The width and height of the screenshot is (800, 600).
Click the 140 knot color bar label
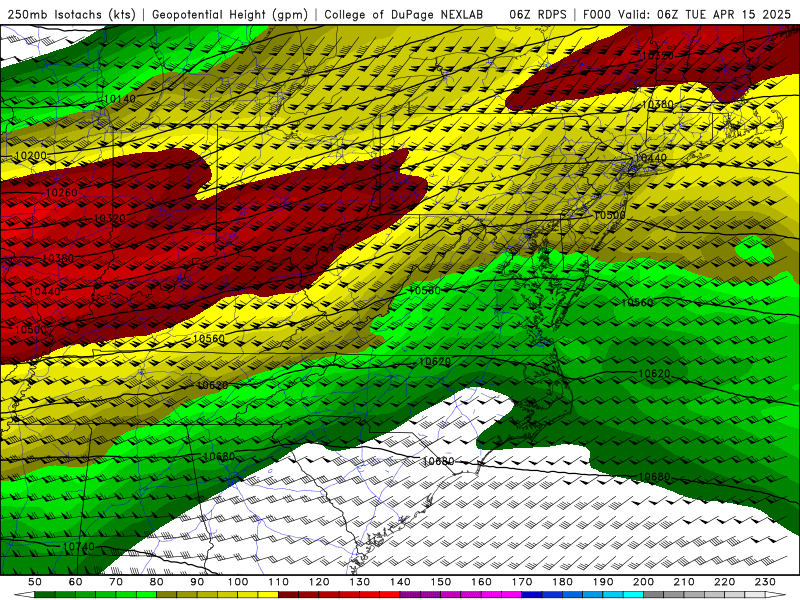click(x=400, y=582)
